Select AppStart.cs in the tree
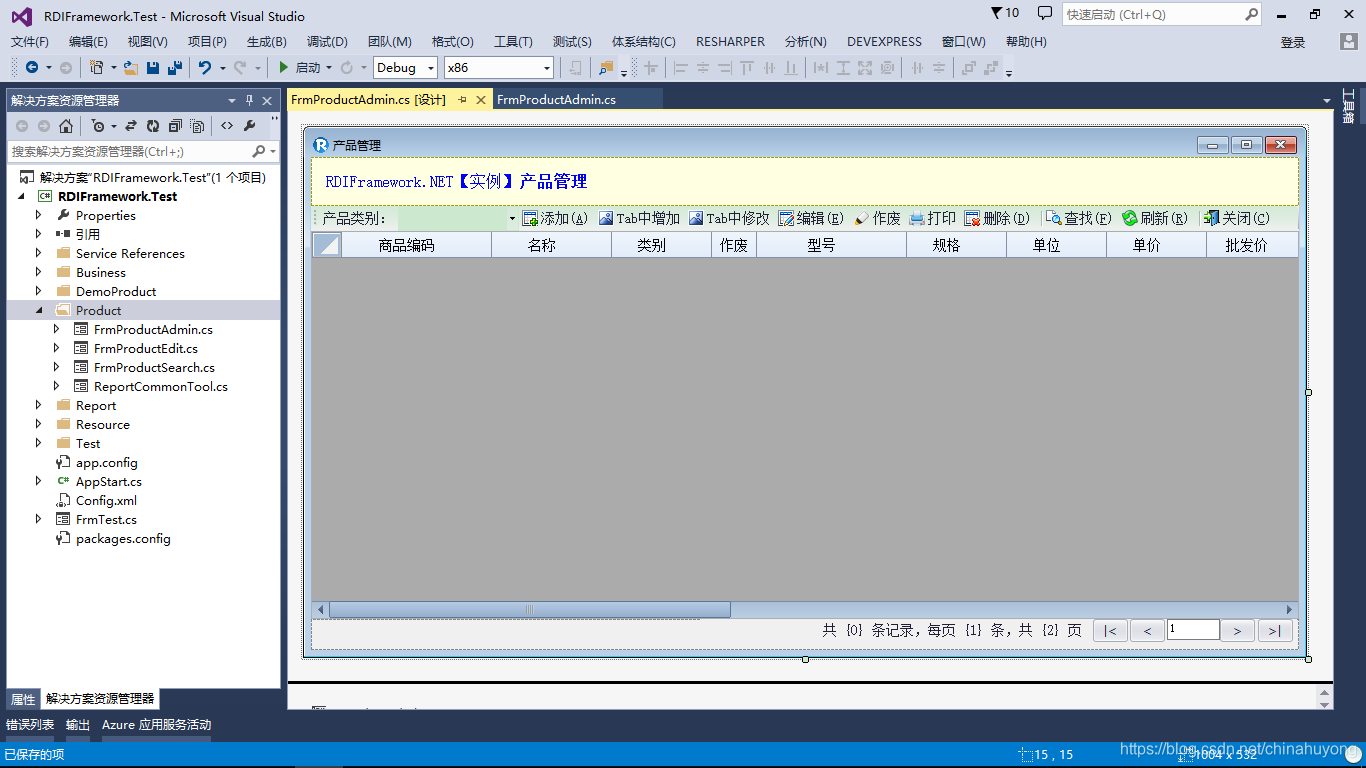Image resolution: width=1366 pixels, height=768 pixels. tap(109, 481)
